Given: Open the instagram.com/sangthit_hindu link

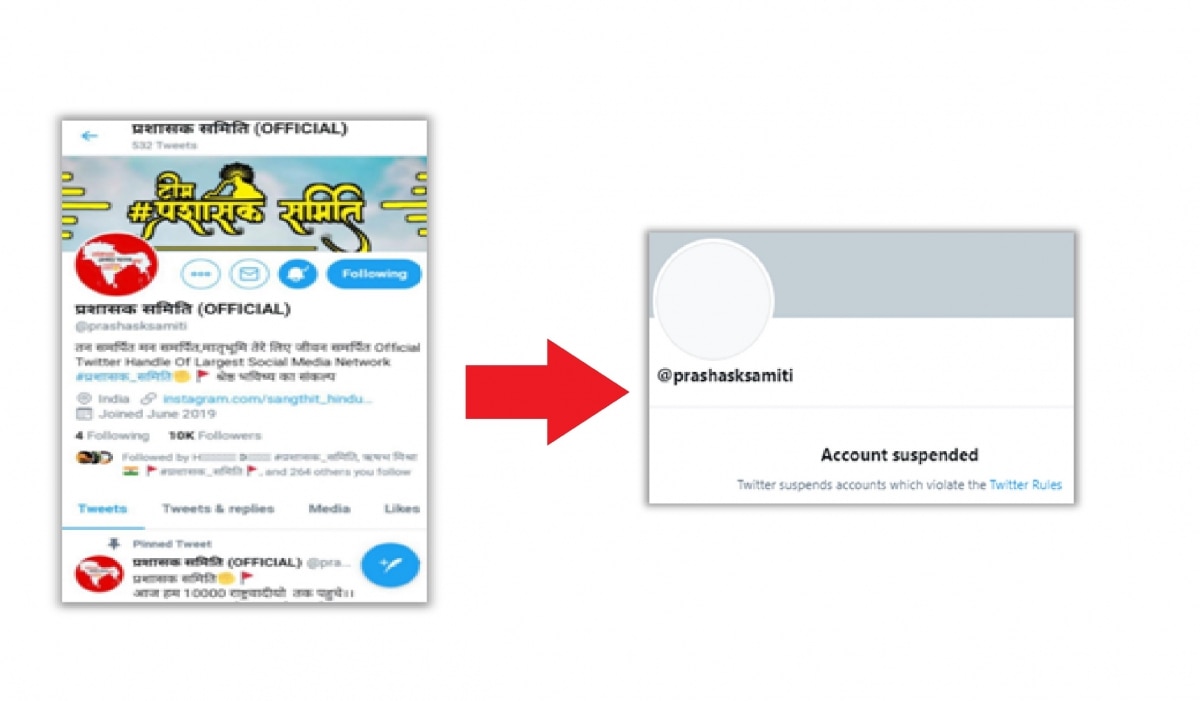Looking at the screenshot, I should [x=267, y=398].
